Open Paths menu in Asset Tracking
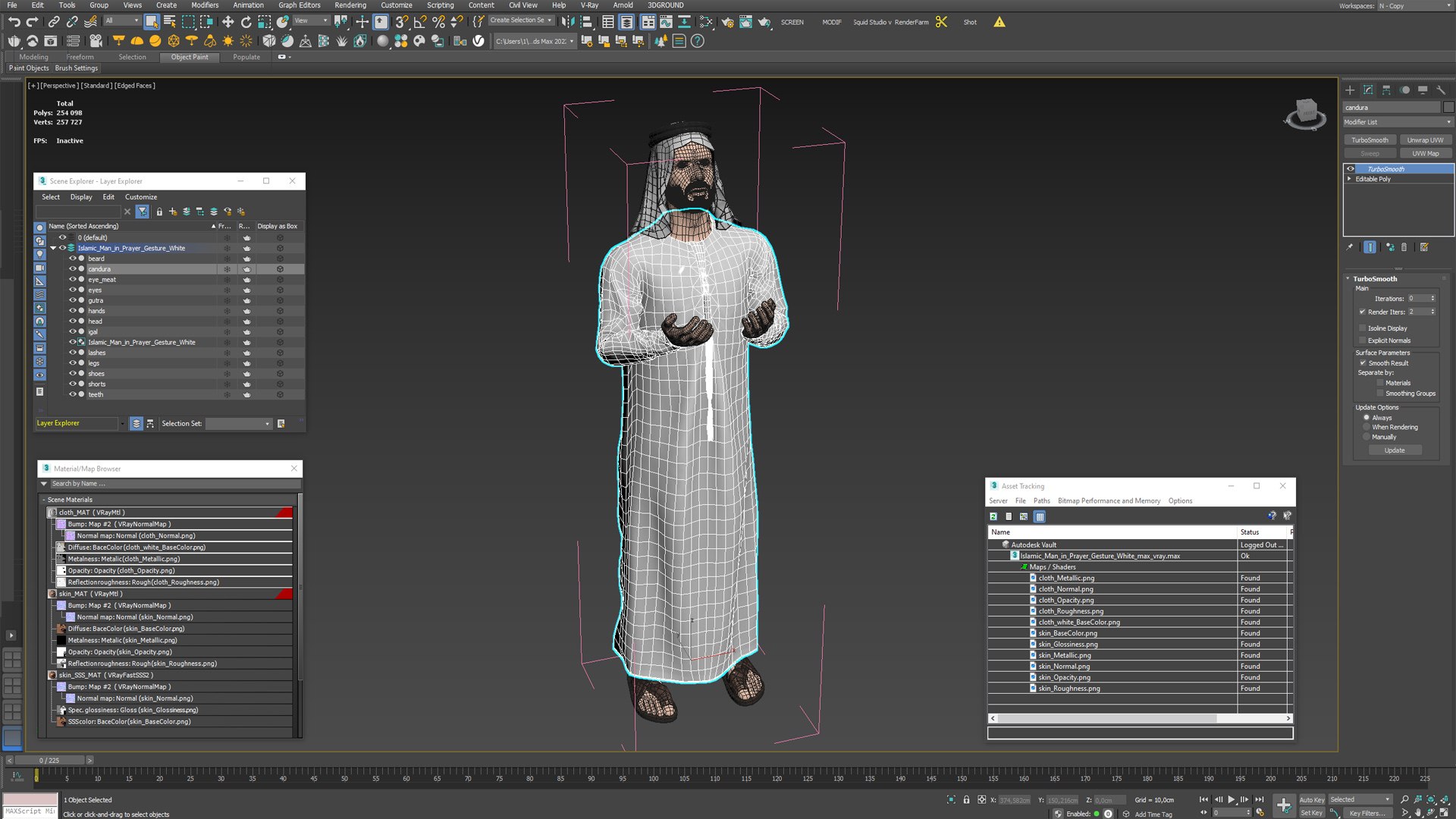The height and width of the screenshot is (819, 1456). click(1041, 501)
